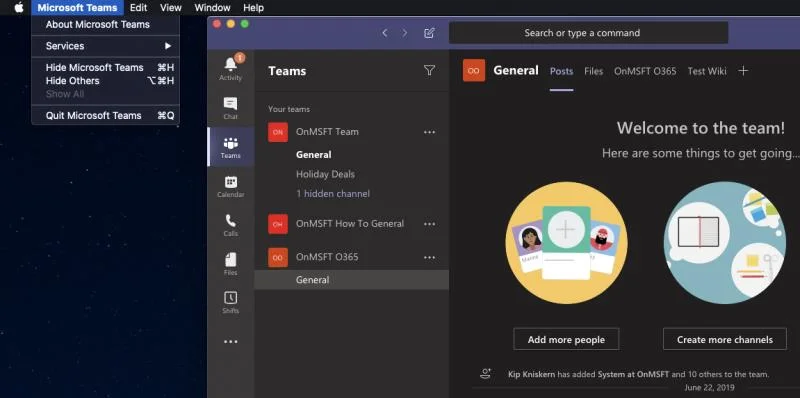Click the create channels illustration

(x=724, y=243)
